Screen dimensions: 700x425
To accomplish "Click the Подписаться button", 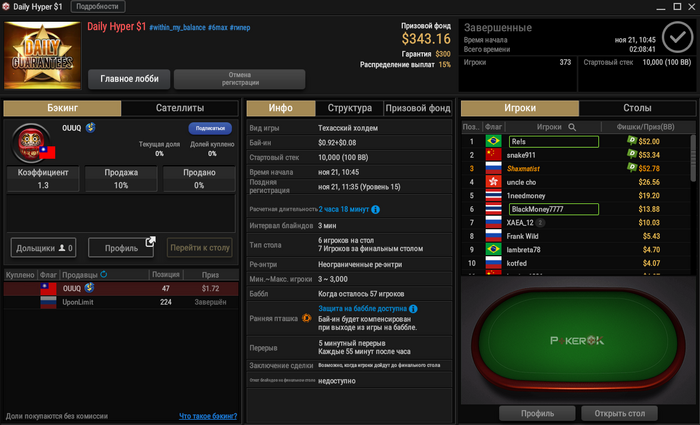I will pyautogui.click(x=210, y=128).
